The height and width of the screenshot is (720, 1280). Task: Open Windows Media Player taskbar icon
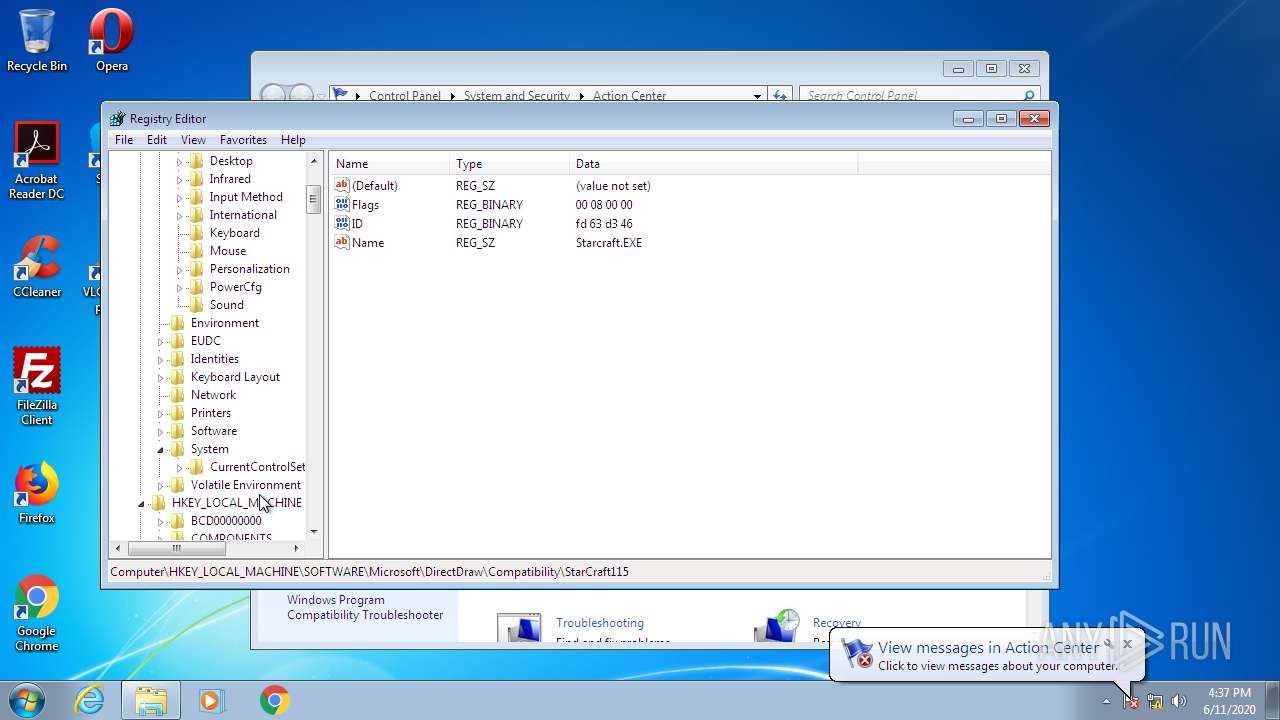pos(212,700)
